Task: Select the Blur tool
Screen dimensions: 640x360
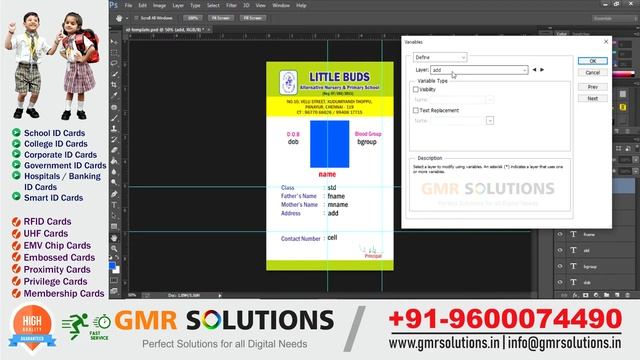Action: [114, 172]
